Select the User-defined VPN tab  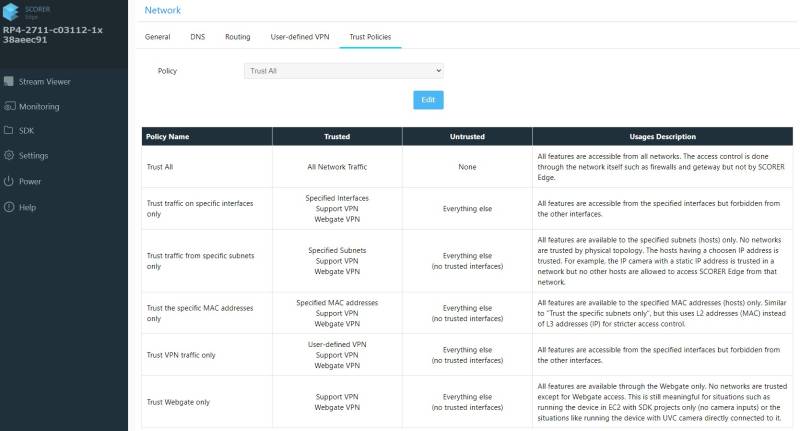click(x=299, y=37)
